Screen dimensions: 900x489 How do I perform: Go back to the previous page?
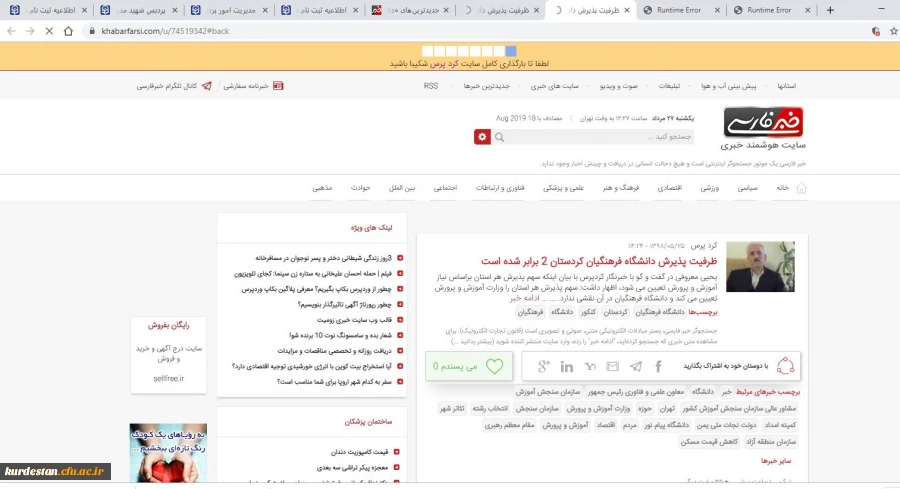[x=11, y=31]
